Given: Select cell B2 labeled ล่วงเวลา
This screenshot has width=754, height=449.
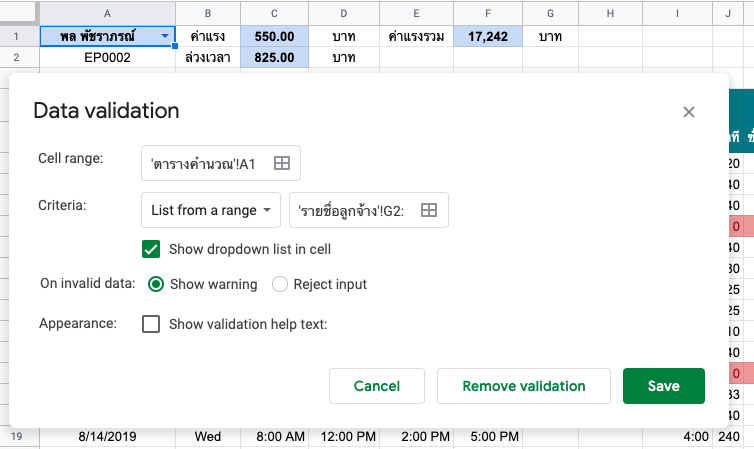Looking at the screenshot, I should coord(208,58).
